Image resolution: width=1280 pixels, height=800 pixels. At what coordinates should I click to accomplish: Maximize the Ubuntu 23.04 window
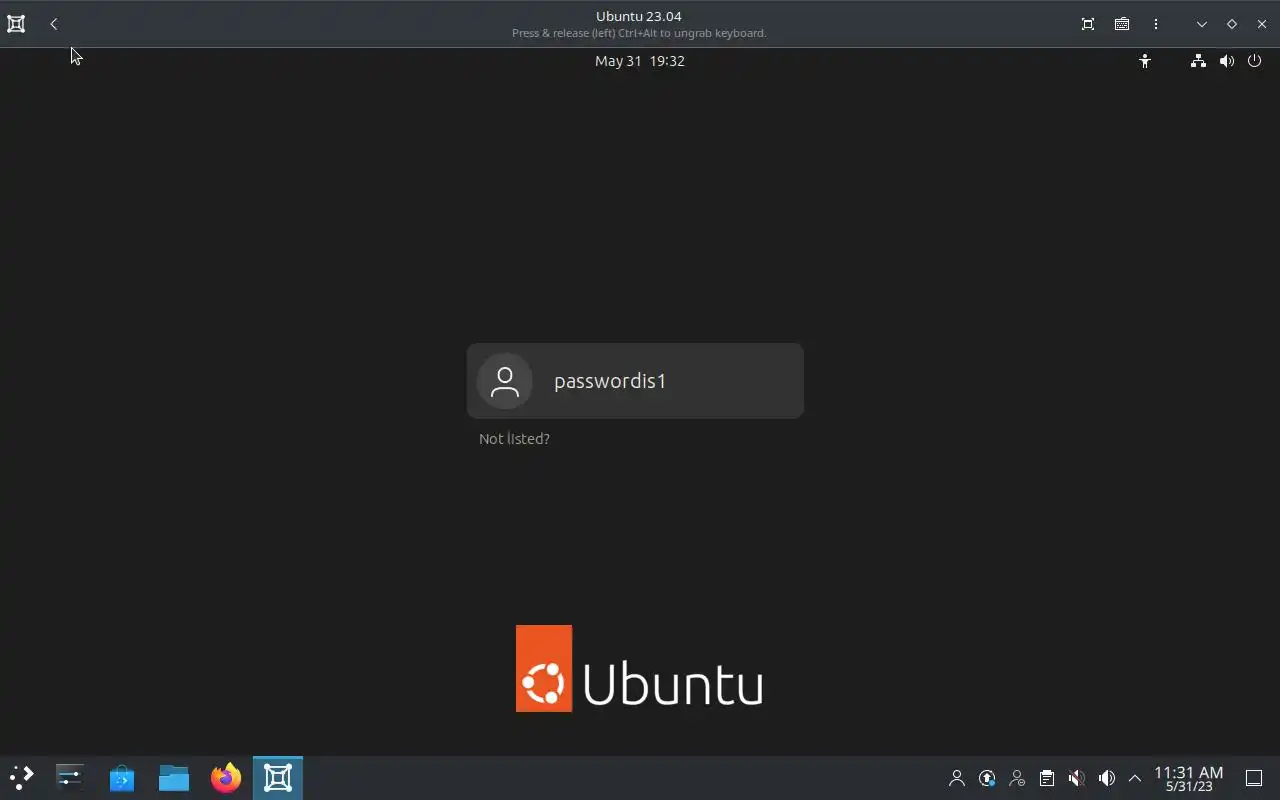(x=1232, y=24)
